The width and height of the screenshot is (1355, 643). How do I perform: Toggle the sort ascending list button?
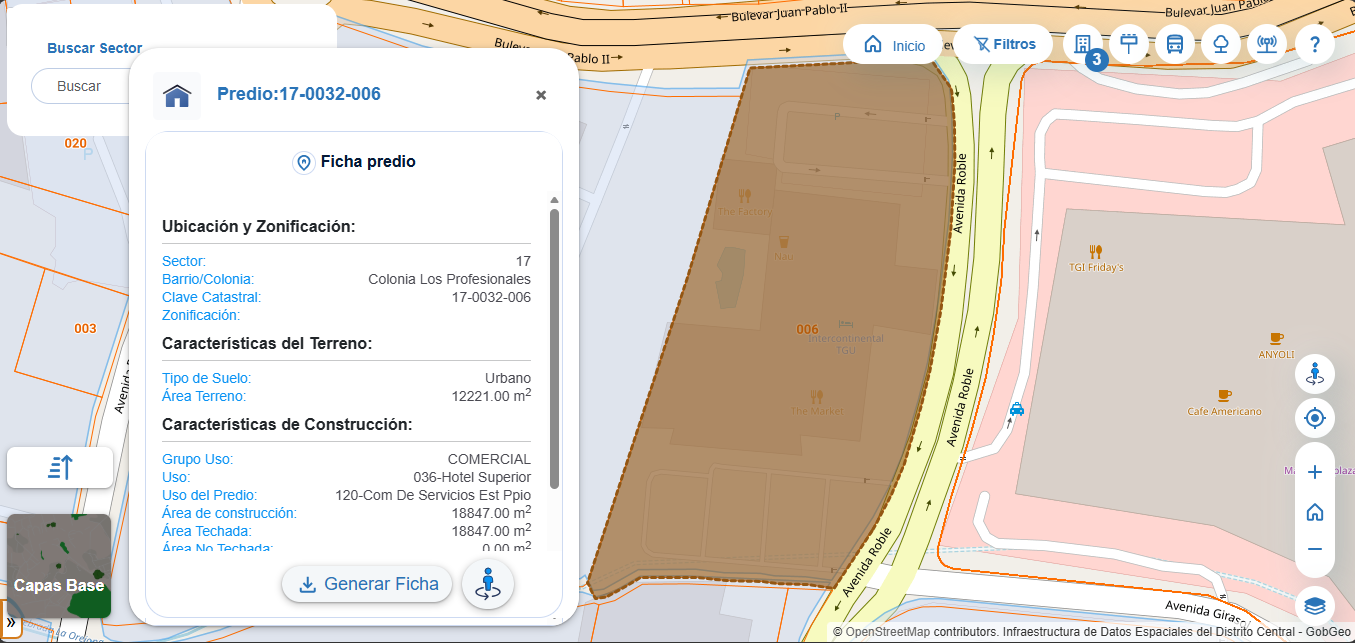(x=60, y=467)
